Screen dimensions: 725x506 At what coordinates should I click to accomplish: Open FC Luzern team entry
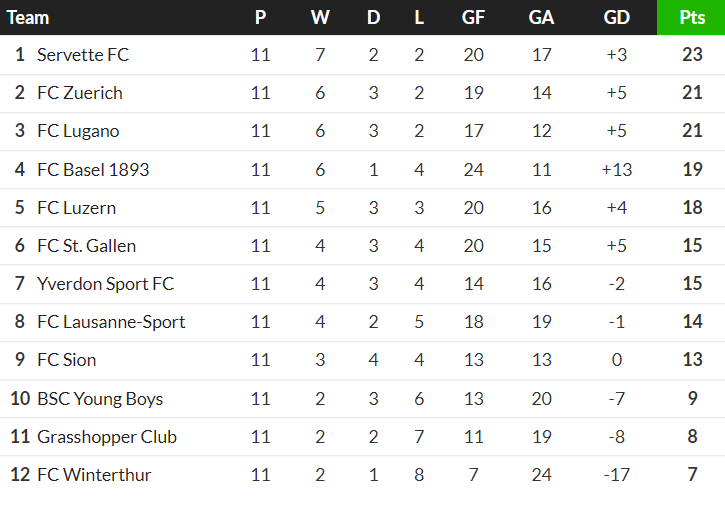click(x=76, y=208)
